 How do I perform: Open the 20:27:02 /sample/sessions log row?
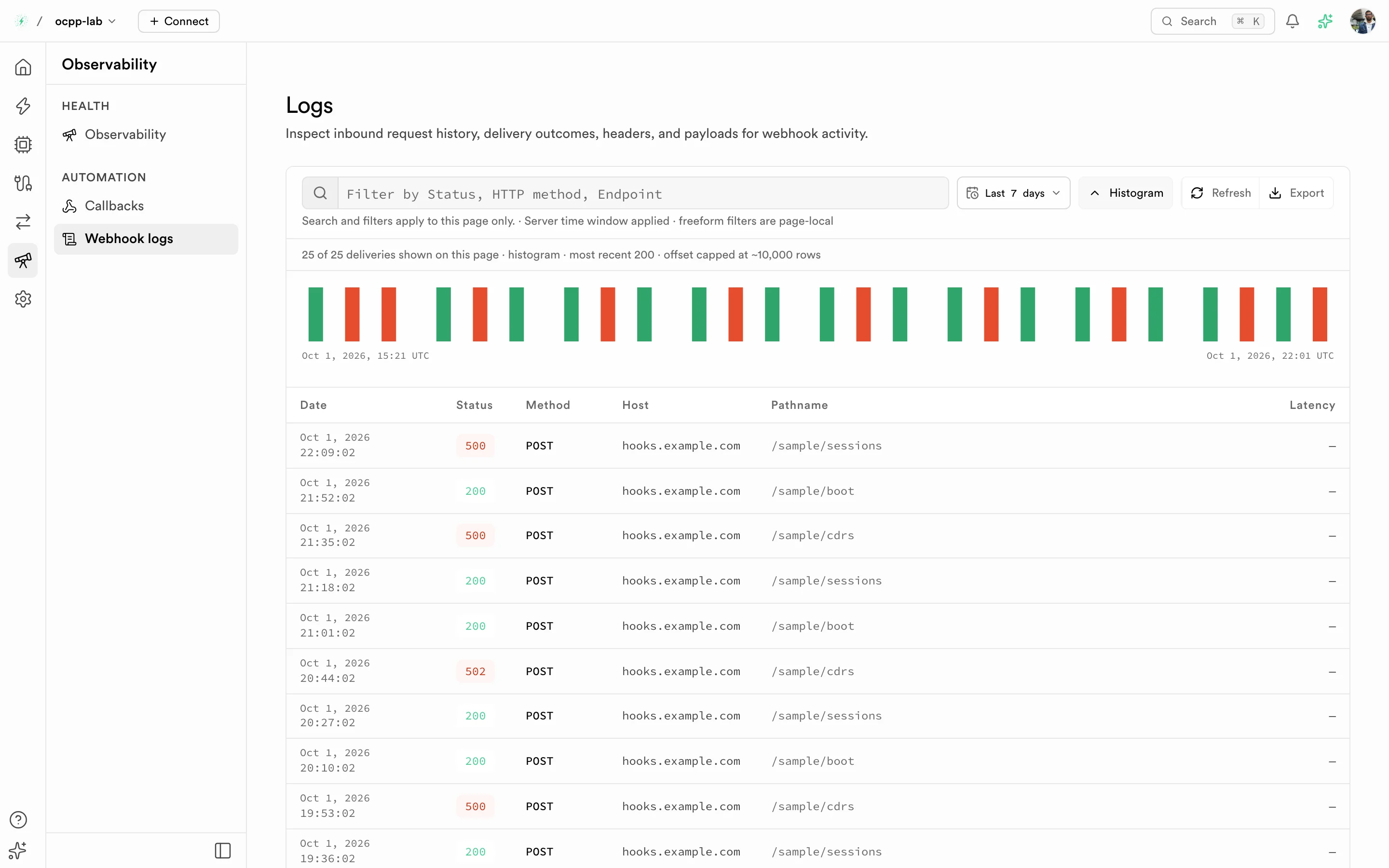(x=817, y=716)
